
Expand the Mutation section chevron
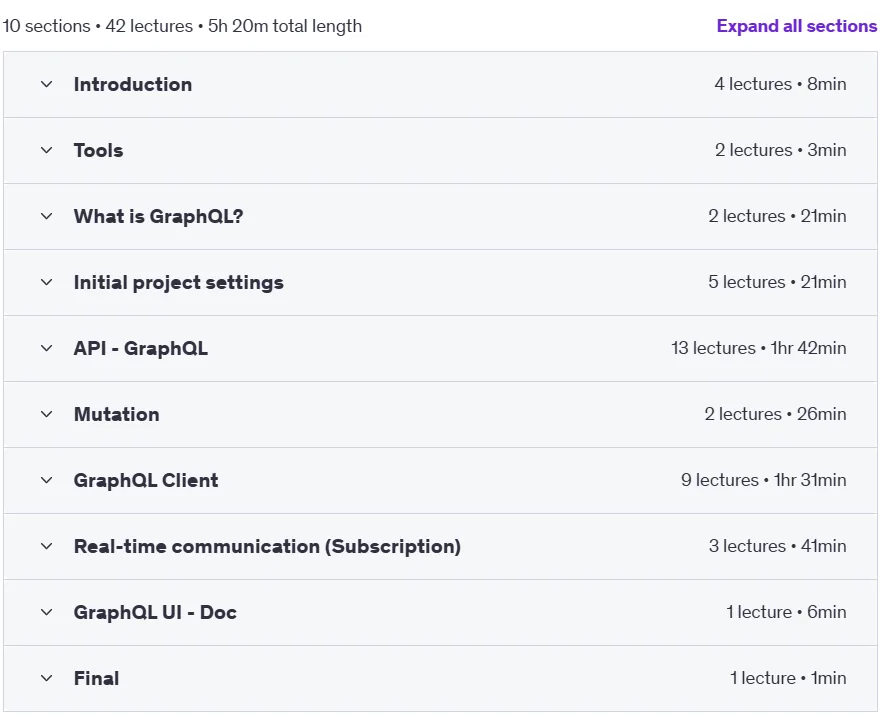[x=47, y=414]
